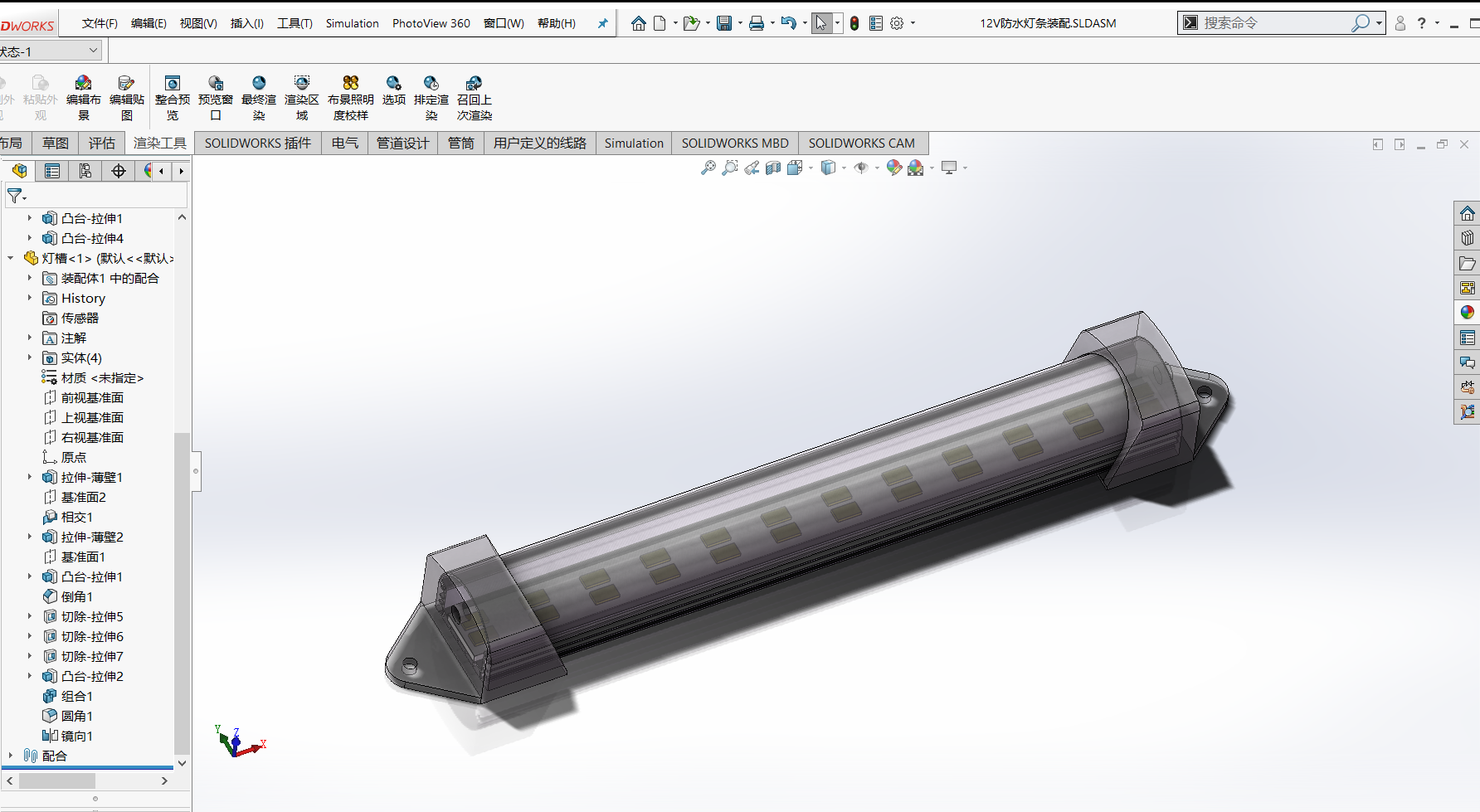The image size is (1480, 812).
Task: Open the 编辑布景 scene editor
Action: (x=84, y=83)
